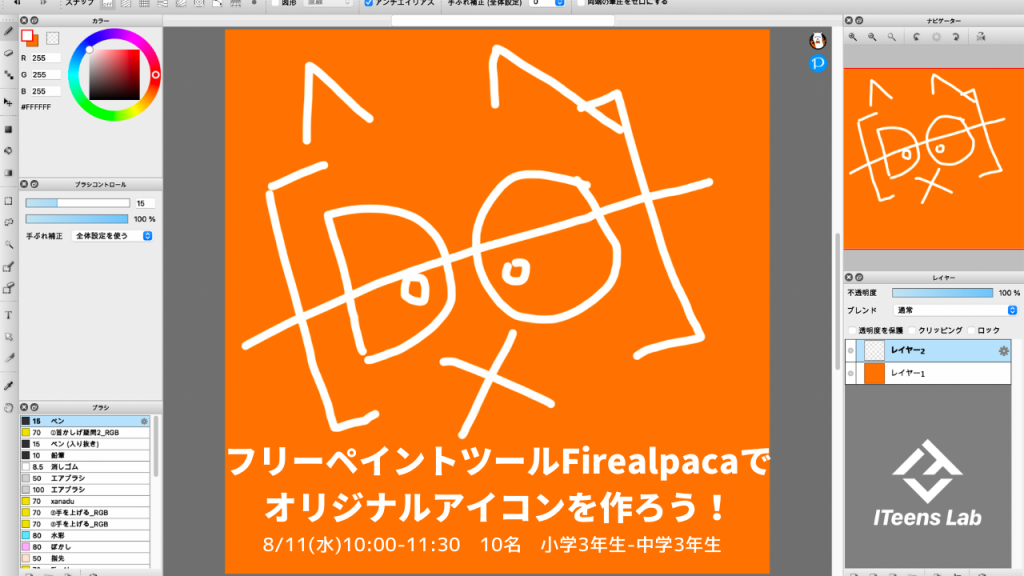
Task: Float the レイヤー panel button
Action: coord(859,278)
